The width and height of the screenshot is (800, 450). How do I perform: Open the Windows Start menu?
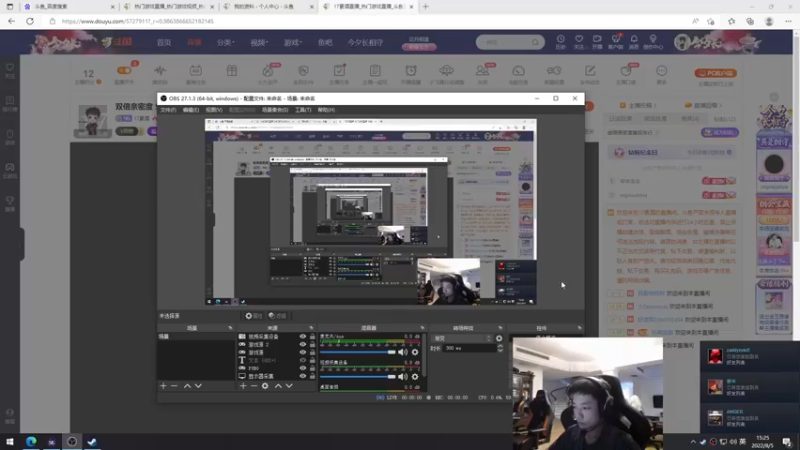[10, 442]
